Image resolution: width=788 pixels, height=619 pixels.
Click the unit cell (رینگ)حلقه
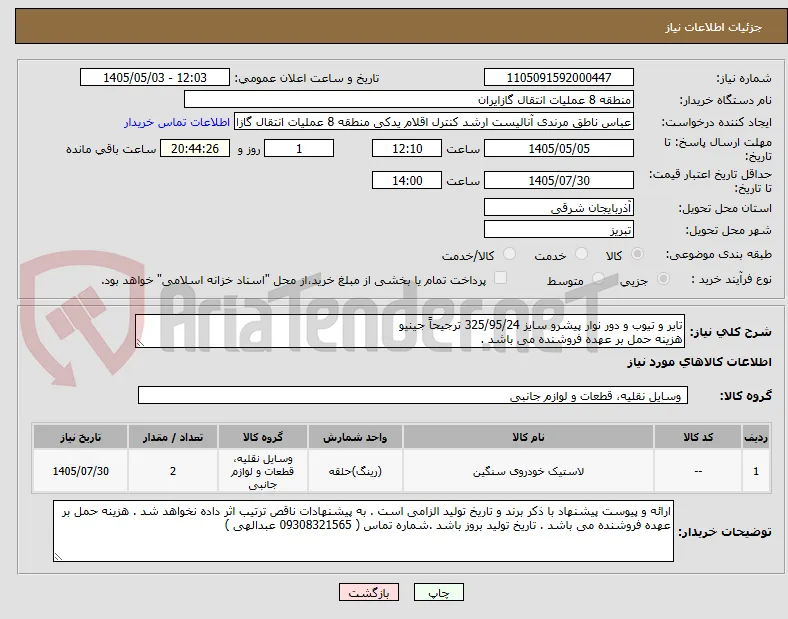(x=355, y=471)
